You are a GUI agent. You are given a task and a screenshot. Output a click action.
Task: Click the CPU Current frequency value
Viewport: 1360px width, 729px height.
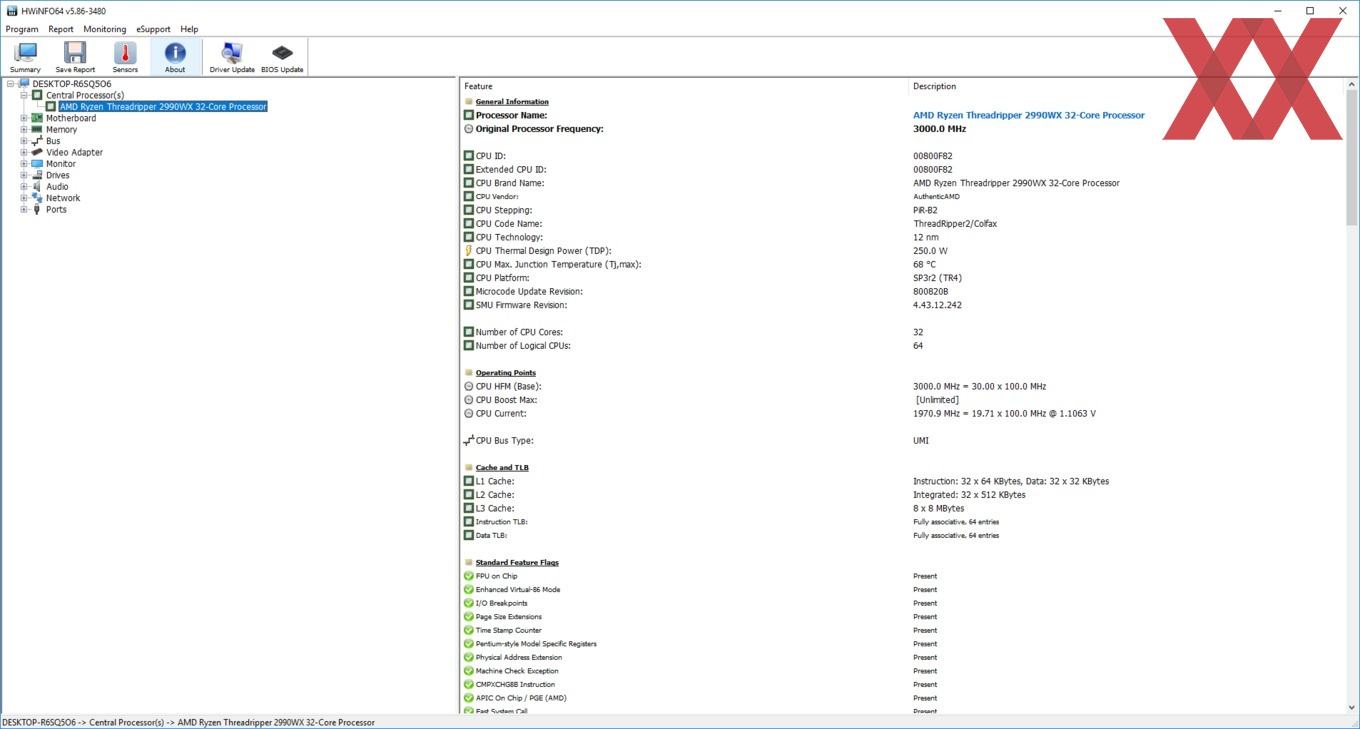[1004, 413]
